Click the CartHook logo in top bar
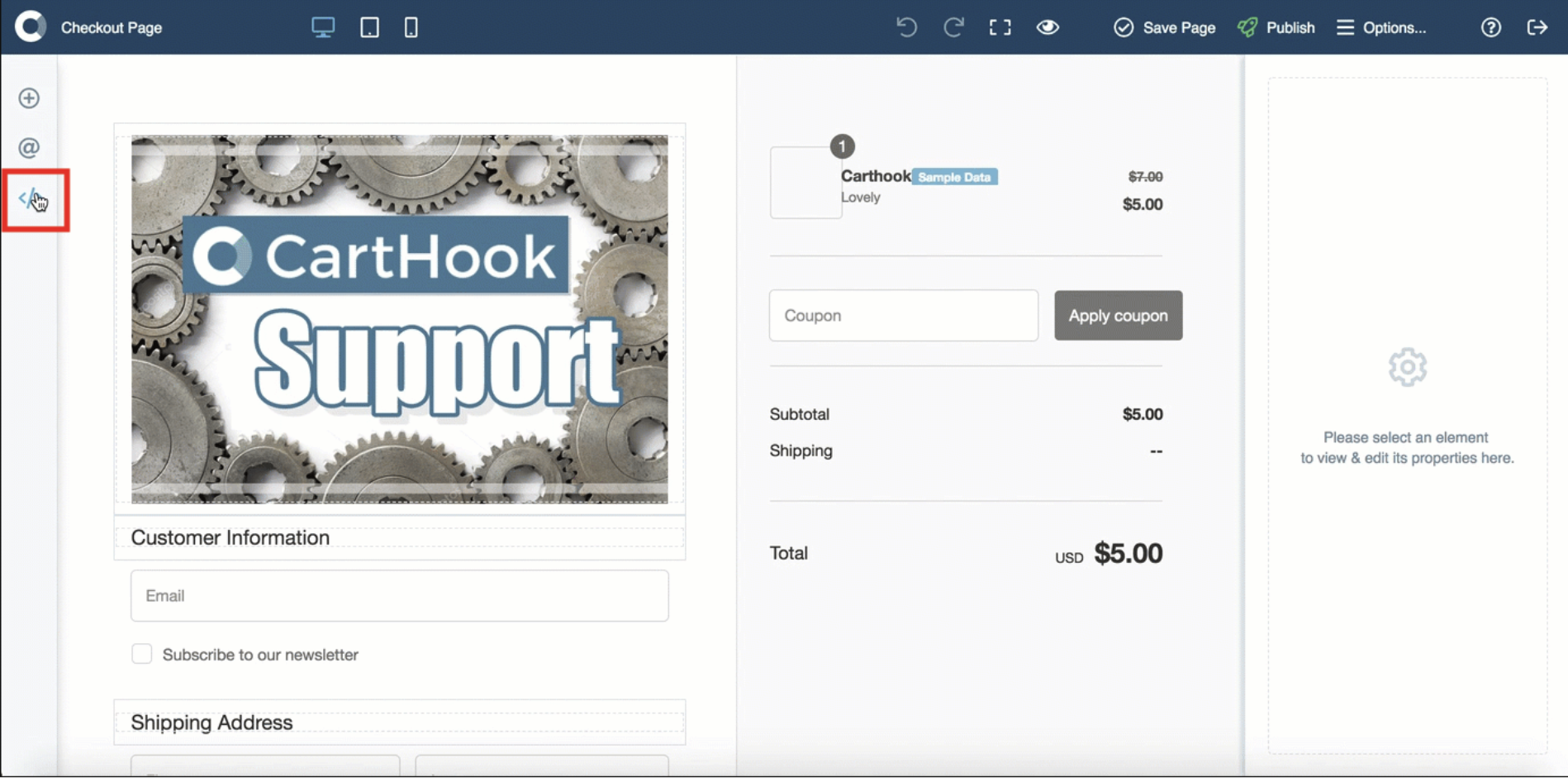The height and width of the screenshot is (782, 1568). [x=31, y=26]
